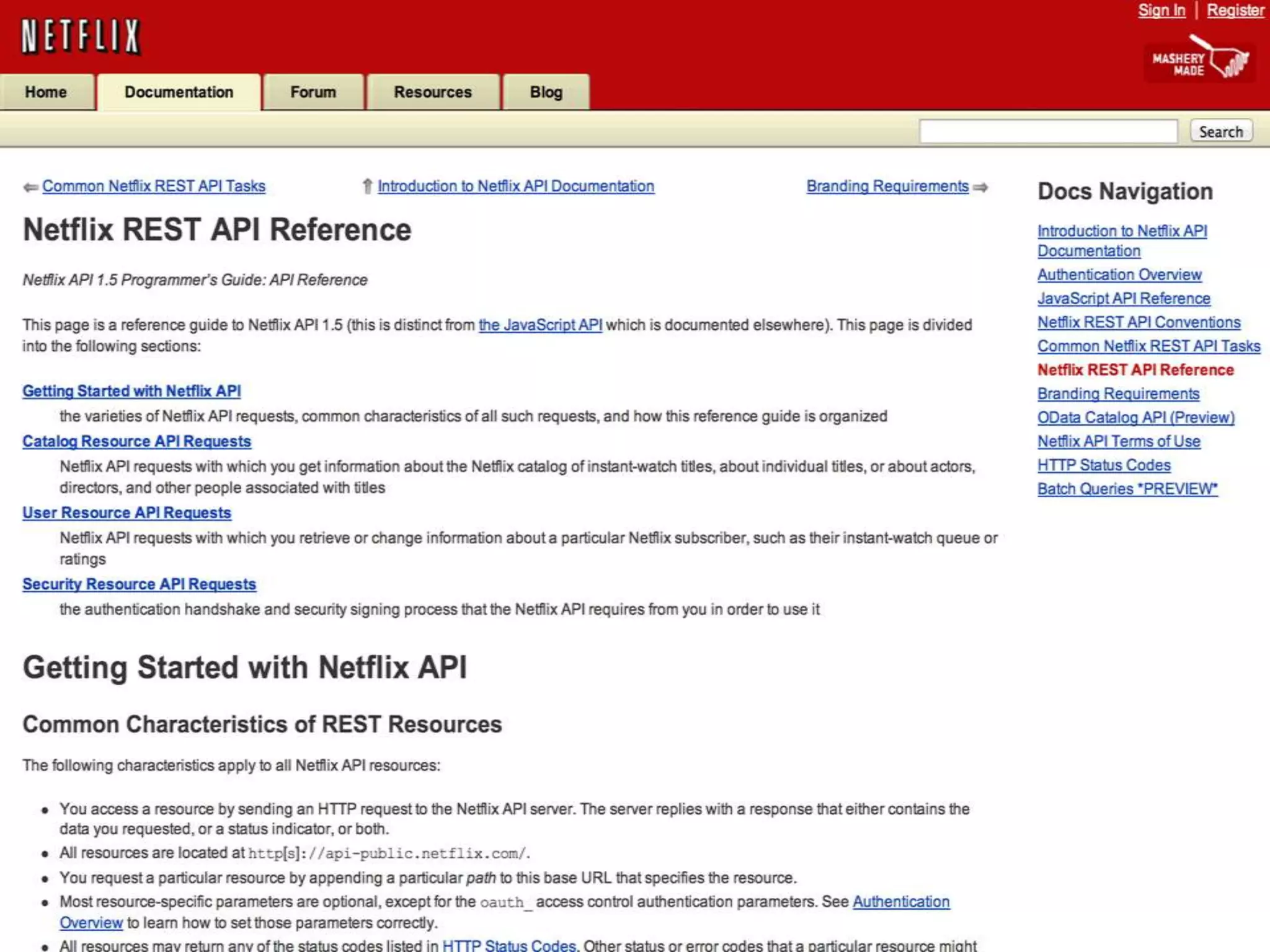
Task: Open OData Catalog API (Preview) in navigation
Action: (1135, 417)
